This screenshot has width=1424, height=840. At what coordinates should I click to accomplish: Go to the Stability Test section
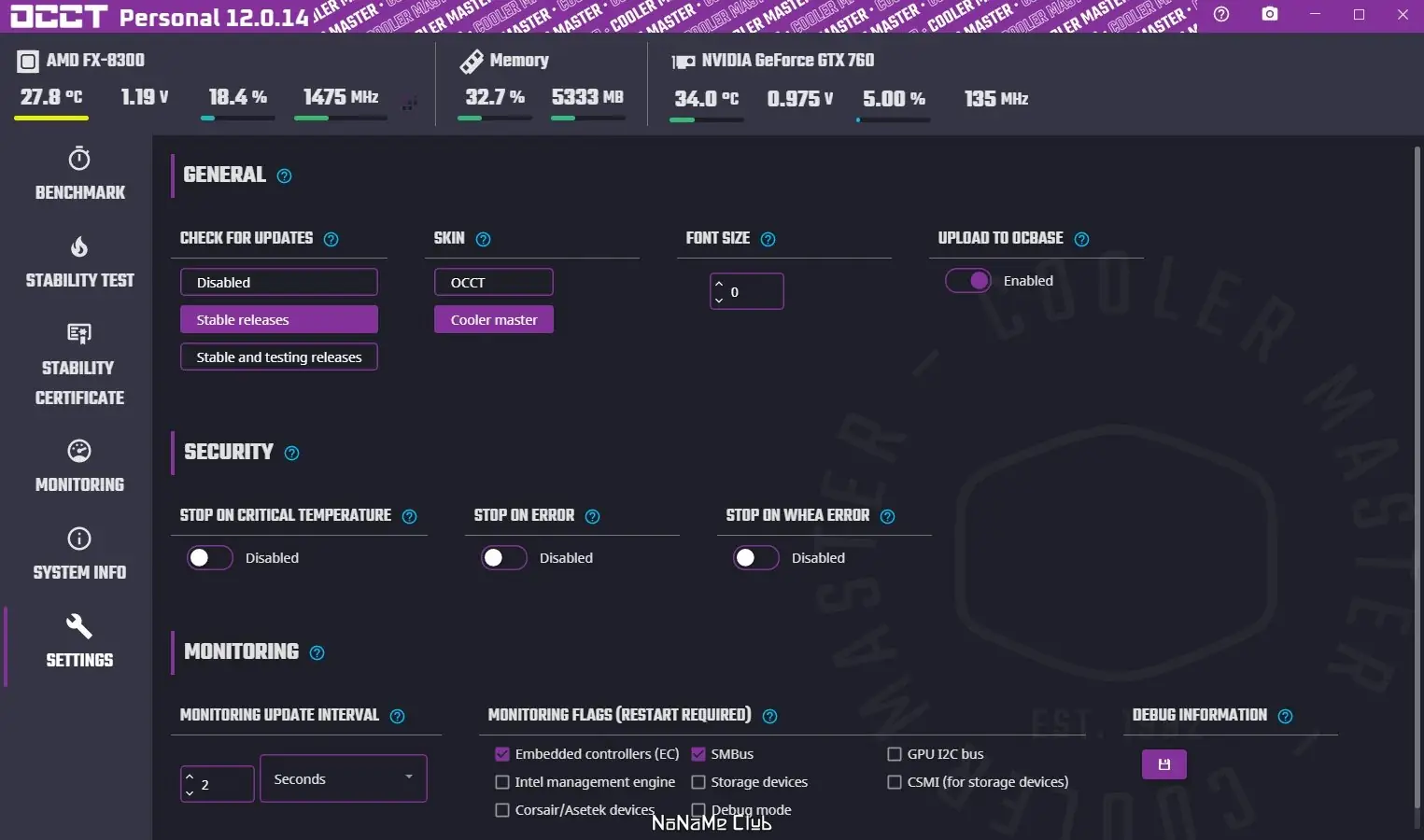point(79,262)
